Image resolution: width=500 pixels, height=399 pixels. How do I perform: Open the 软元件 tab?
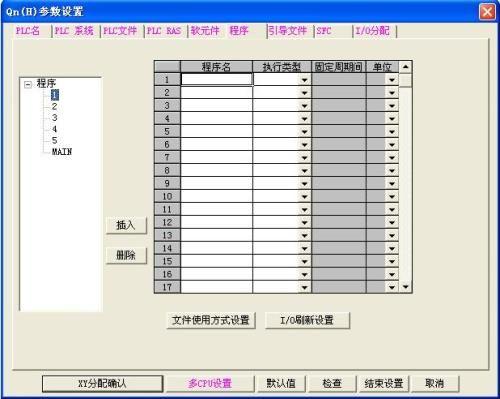205,31
